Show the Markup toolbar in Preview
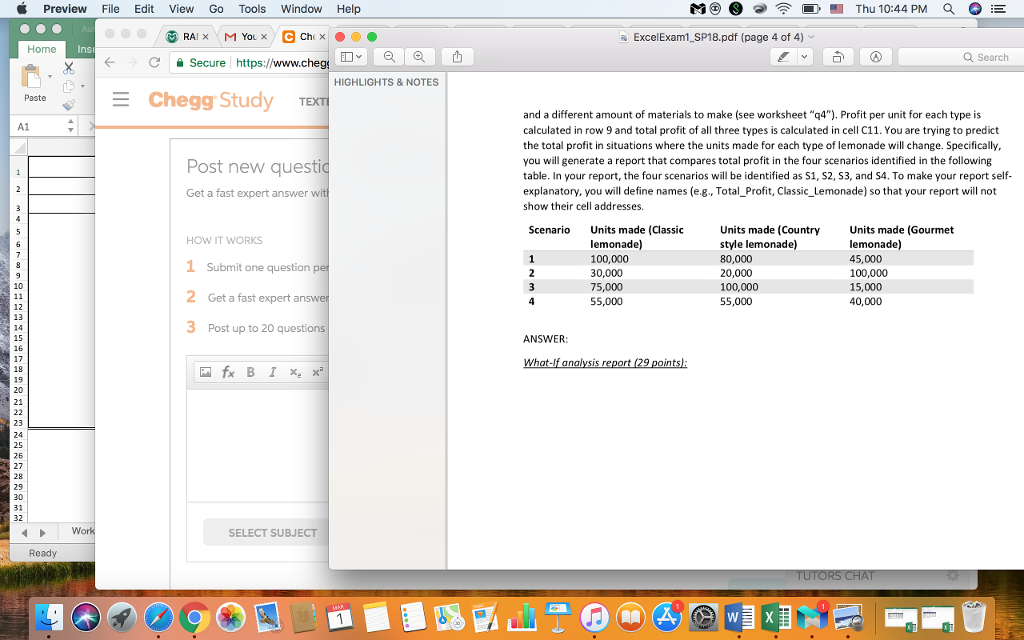Screen dimensions: 1024x640 875,57
